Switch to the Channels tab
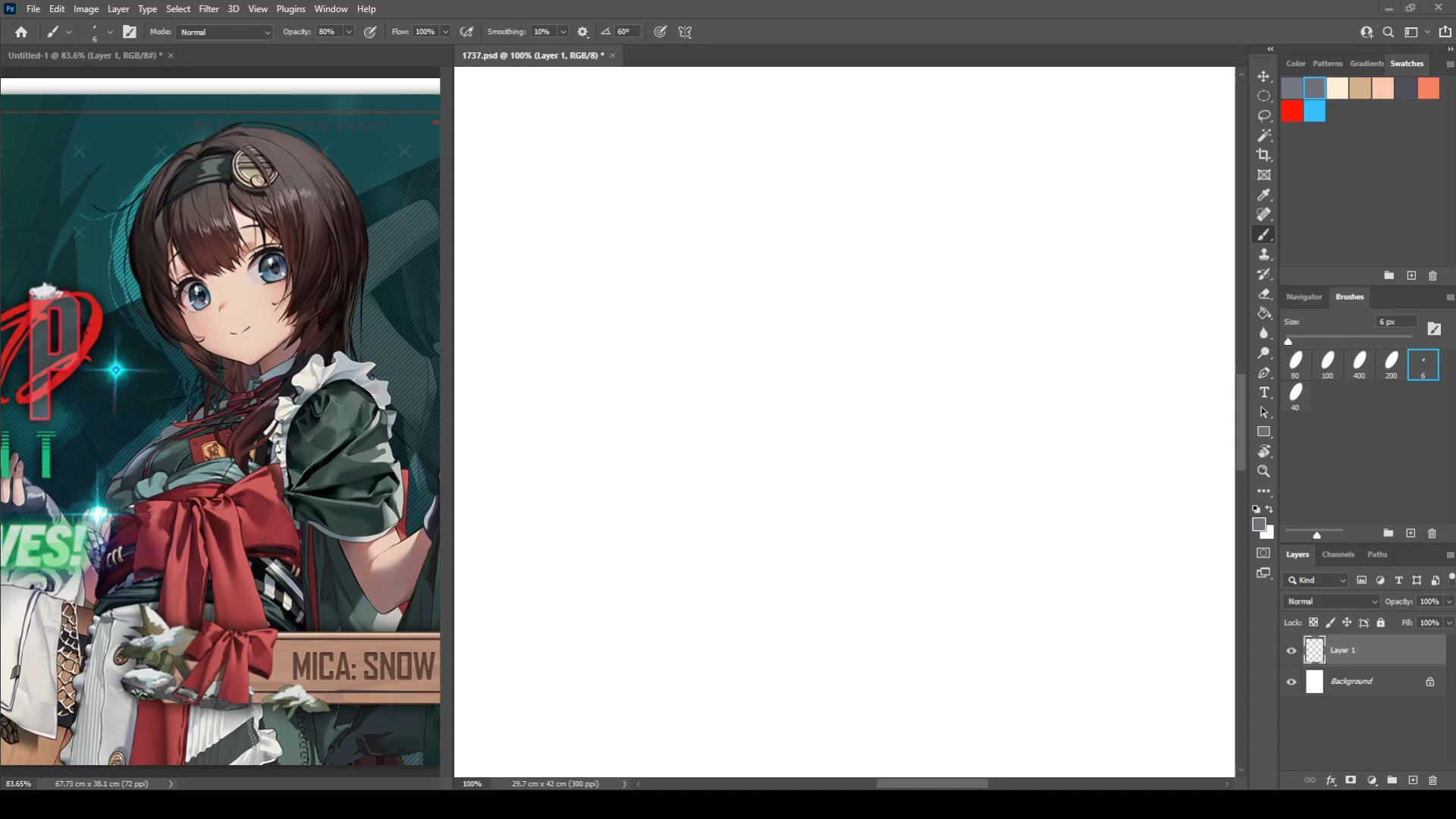This screenshot has height=819, width=1456. point(1338,554)
